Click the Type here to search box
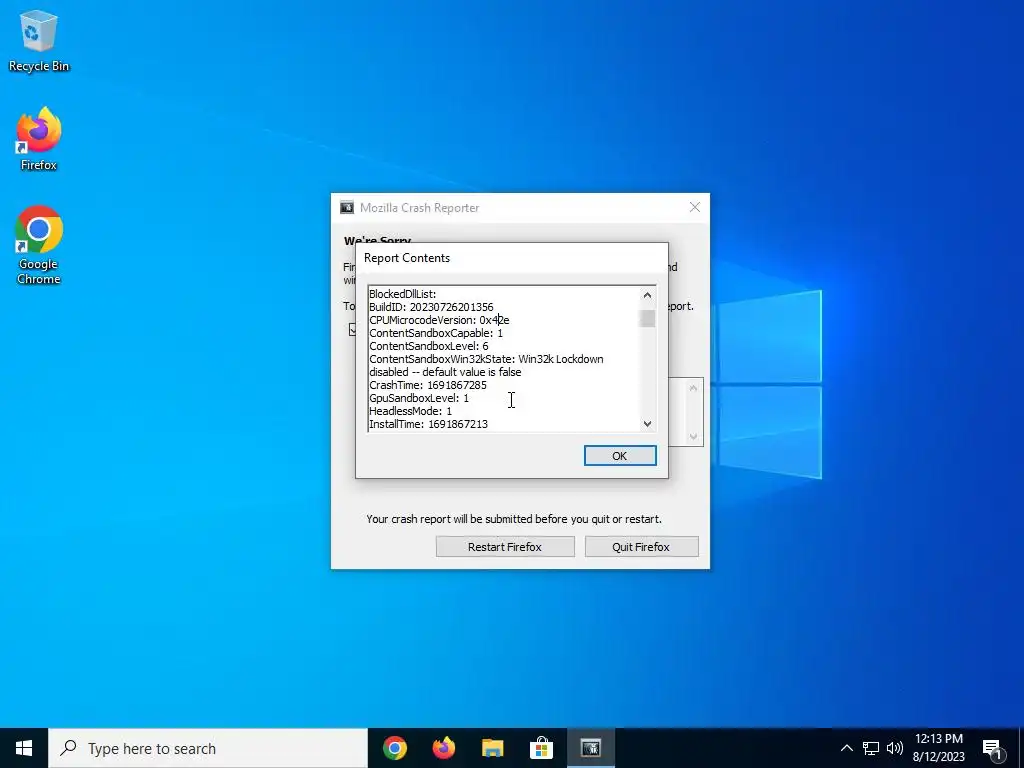The width and height of the screenshot is (1024, 768). (x=208, y=748)
